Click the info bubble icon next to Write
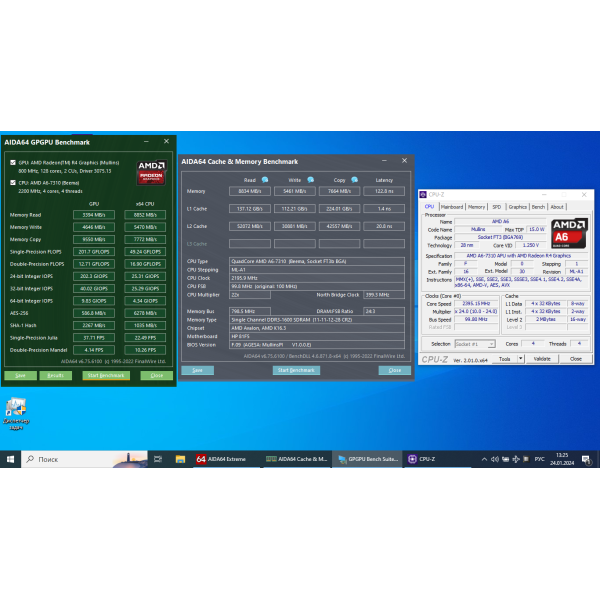The height and width of the screenshot is (600, 600). 310,180
